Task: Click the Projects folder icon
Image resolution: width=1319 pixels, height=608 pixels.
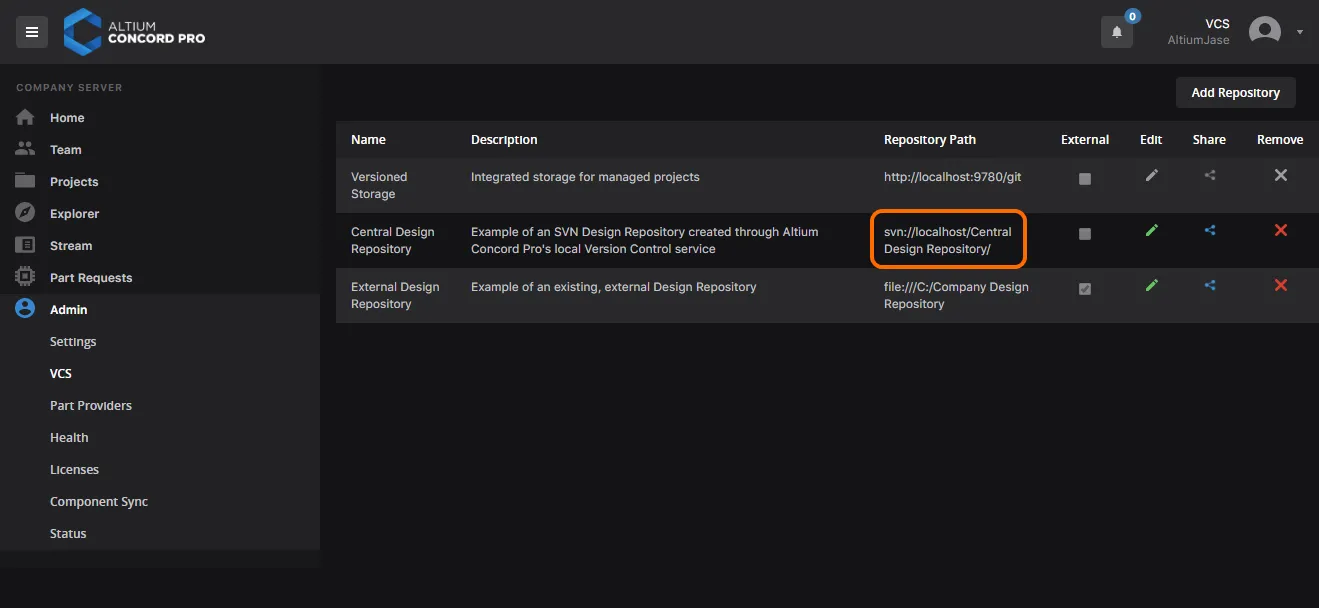Action: click(26, 182)
